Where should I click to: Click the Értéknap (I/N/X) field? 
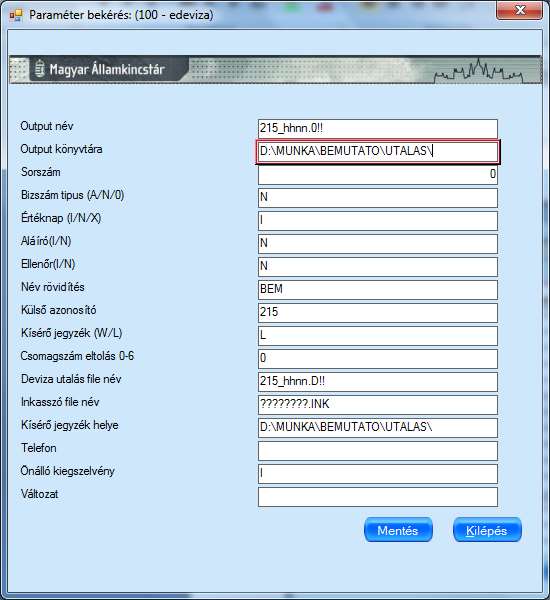tap(378, 221)
